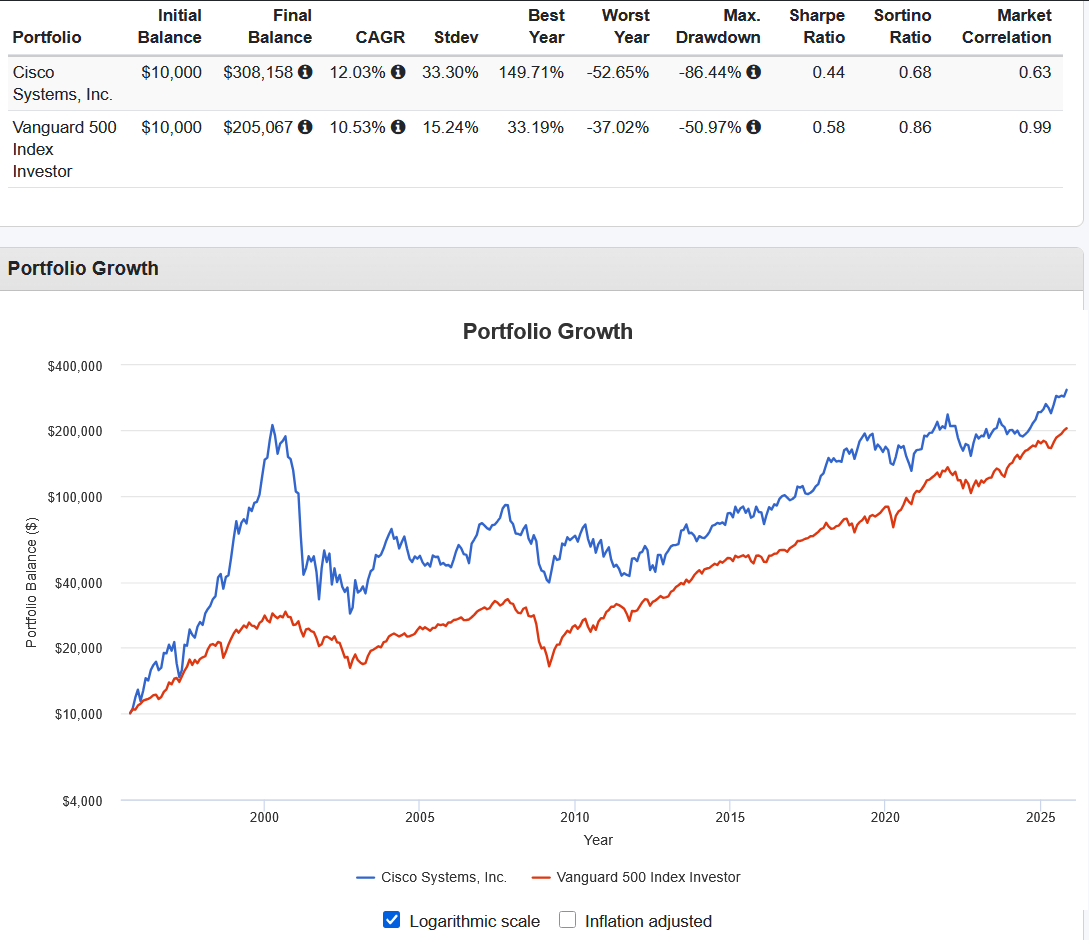Screen dimensions: 1089x940
Task: Click the Portfolio Growth panel header
Action: pyautogui.click(x=542, y=269)
